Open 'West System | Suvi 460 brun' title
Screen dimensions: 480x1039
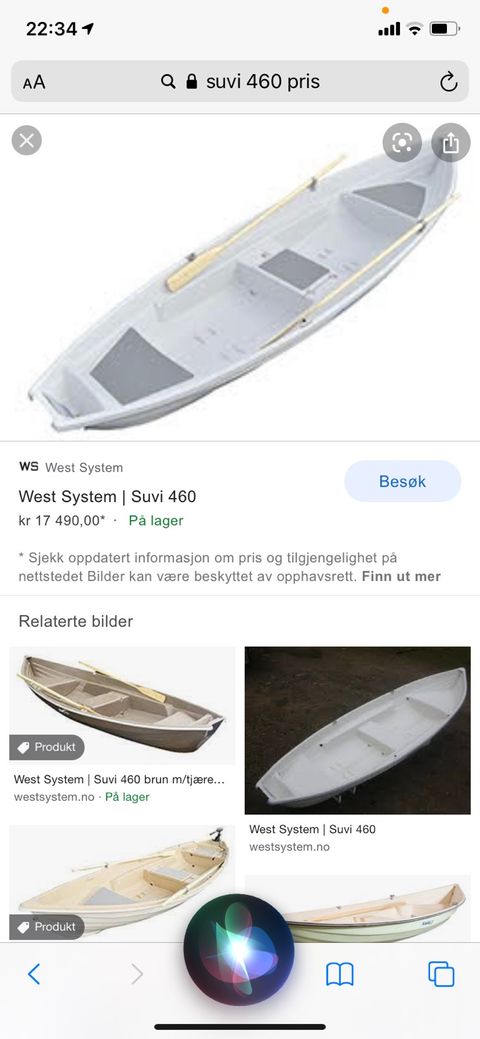click(119, 779)
